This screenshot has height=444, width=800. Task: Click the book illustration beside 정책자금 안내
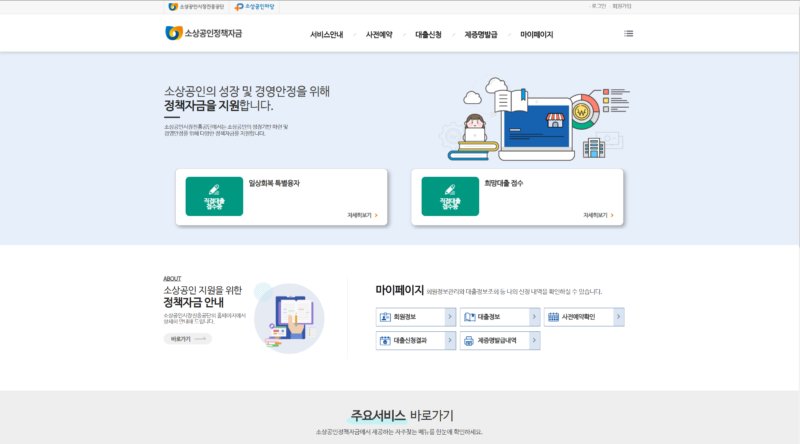tap(289, 317)
